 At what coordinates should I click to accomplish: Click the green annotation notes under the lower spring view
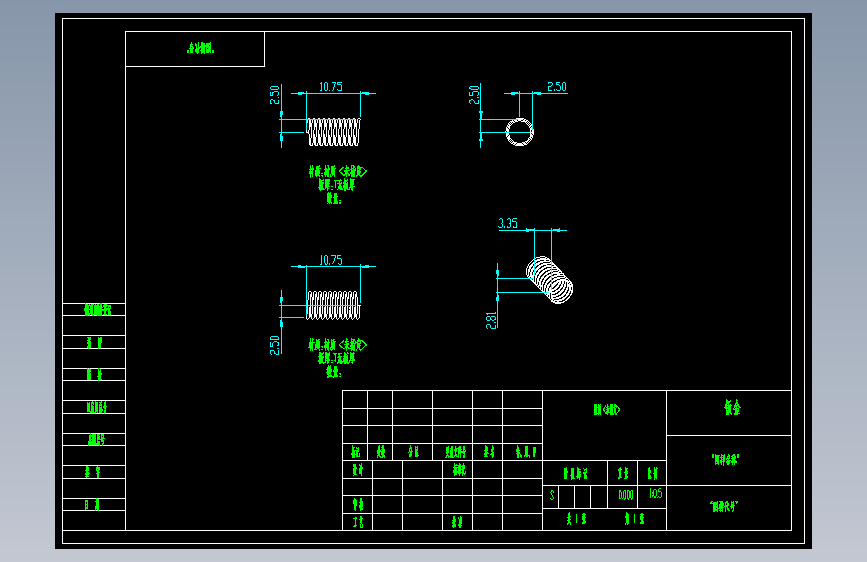337,358
